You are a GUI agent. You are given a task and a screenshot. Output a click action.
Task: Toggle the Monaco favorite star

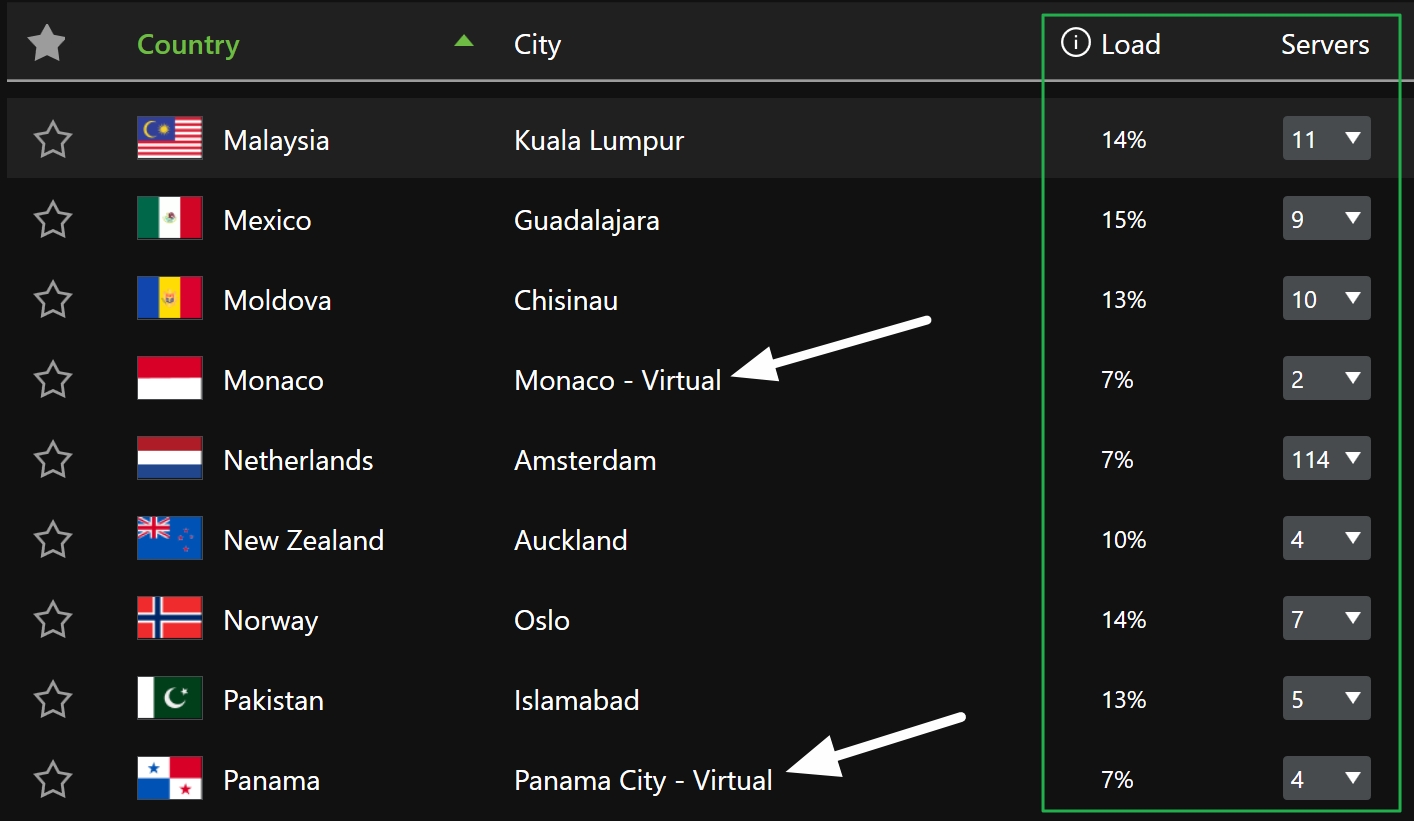coord(52,380)
